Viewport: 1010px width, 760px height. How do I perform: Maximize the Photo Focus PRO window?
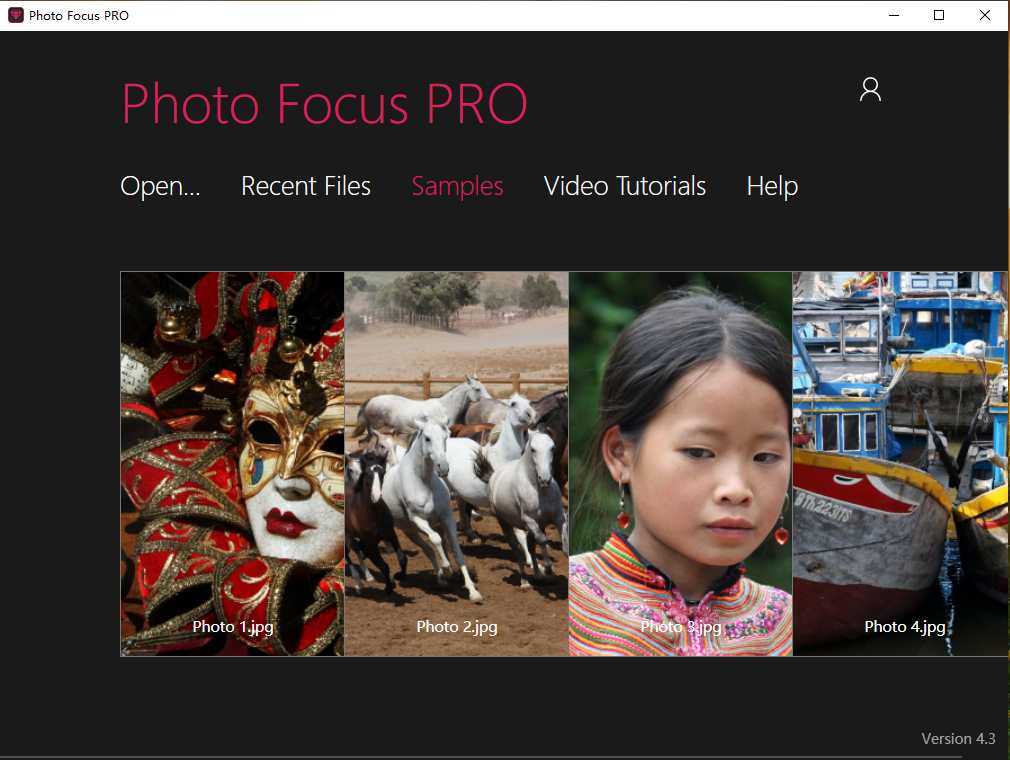(939, 15)
